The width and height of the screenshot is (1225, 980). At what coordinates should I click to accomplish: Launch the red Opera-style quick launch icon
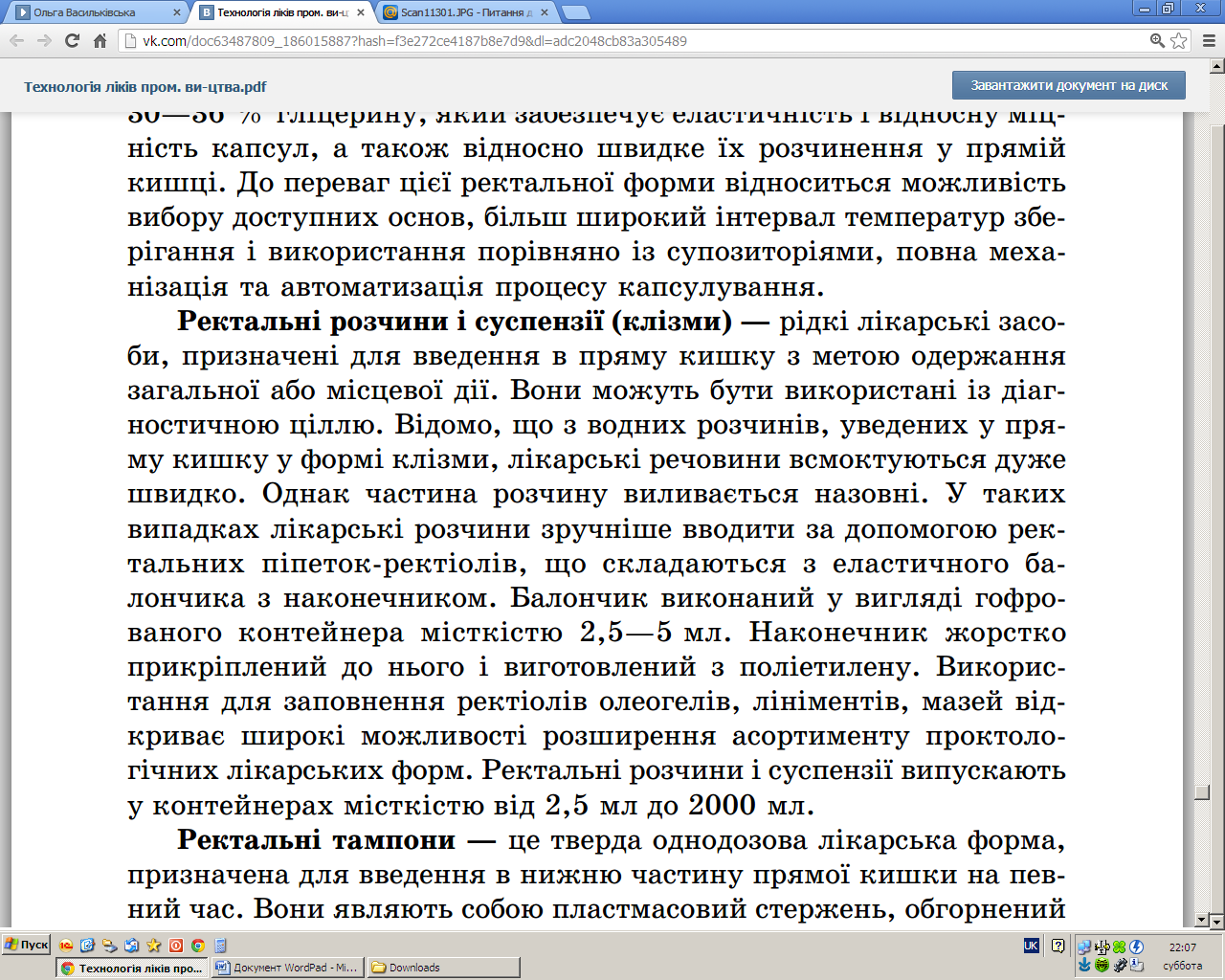(176, 946)
